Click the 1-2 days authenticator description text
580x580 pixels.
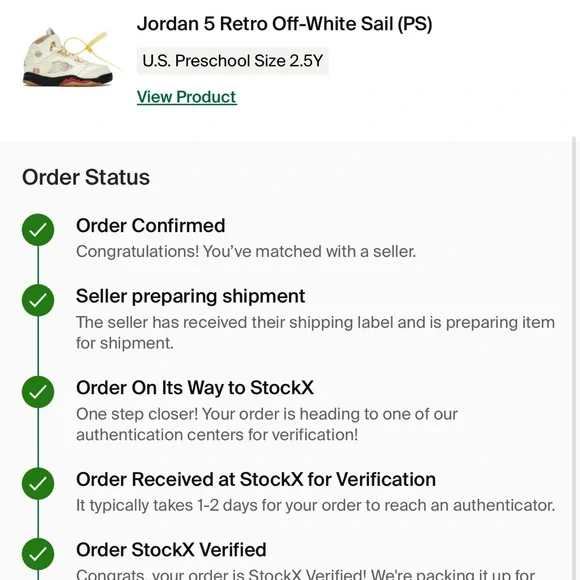point(316,505)
